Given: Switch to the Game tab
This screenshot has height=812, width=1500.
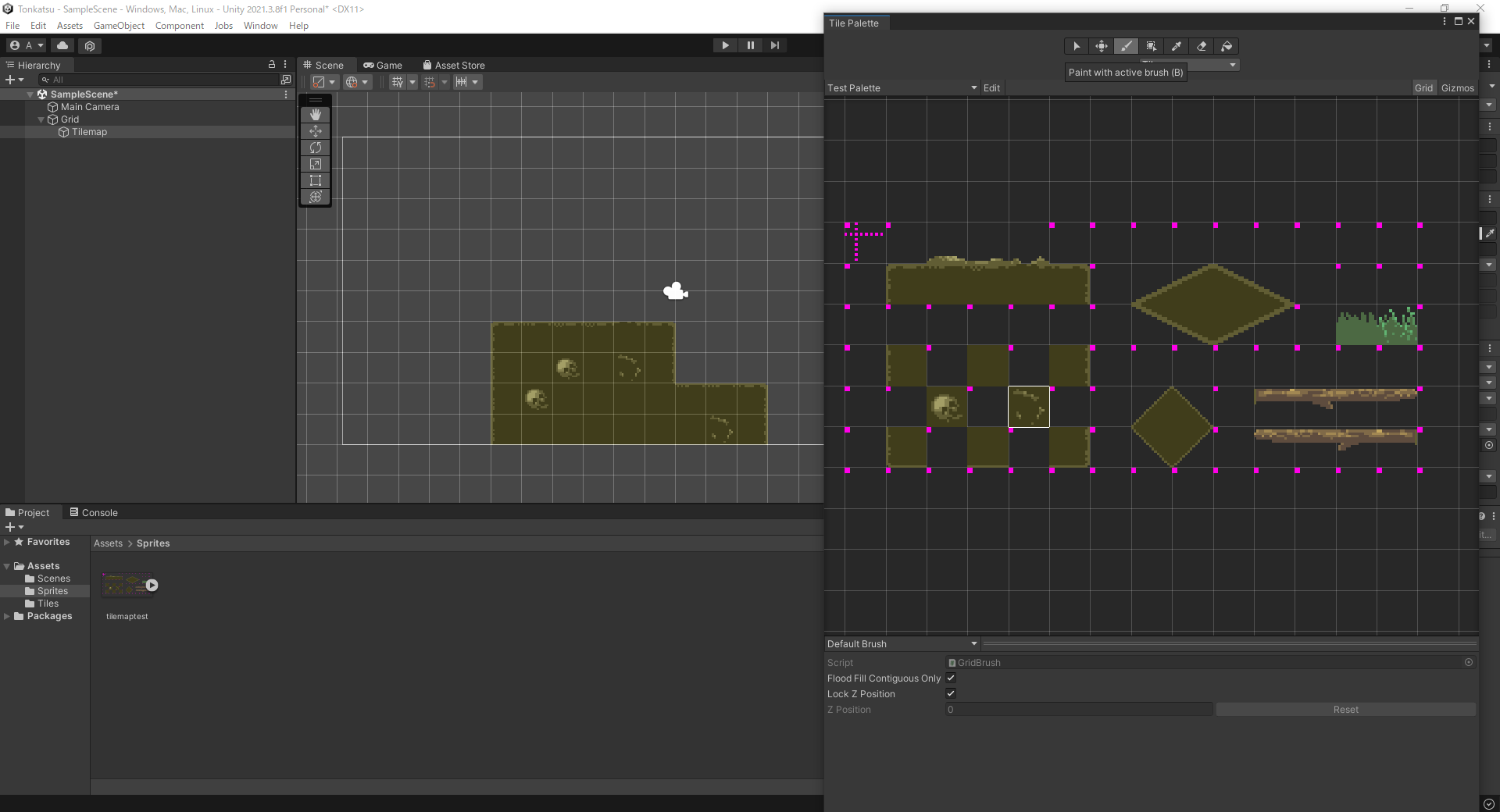Looking at the screenshot, I should (384, 65).
